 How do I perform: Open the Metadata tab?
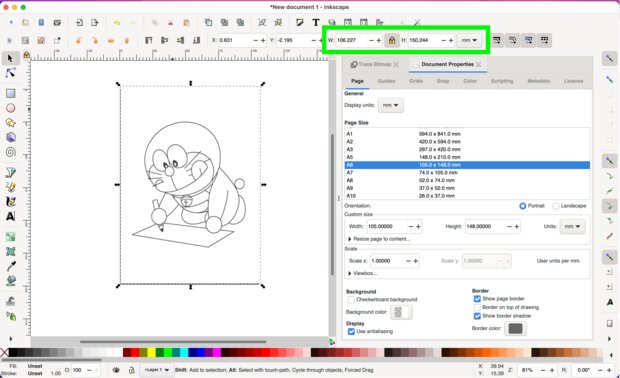[x=538, y=81]
